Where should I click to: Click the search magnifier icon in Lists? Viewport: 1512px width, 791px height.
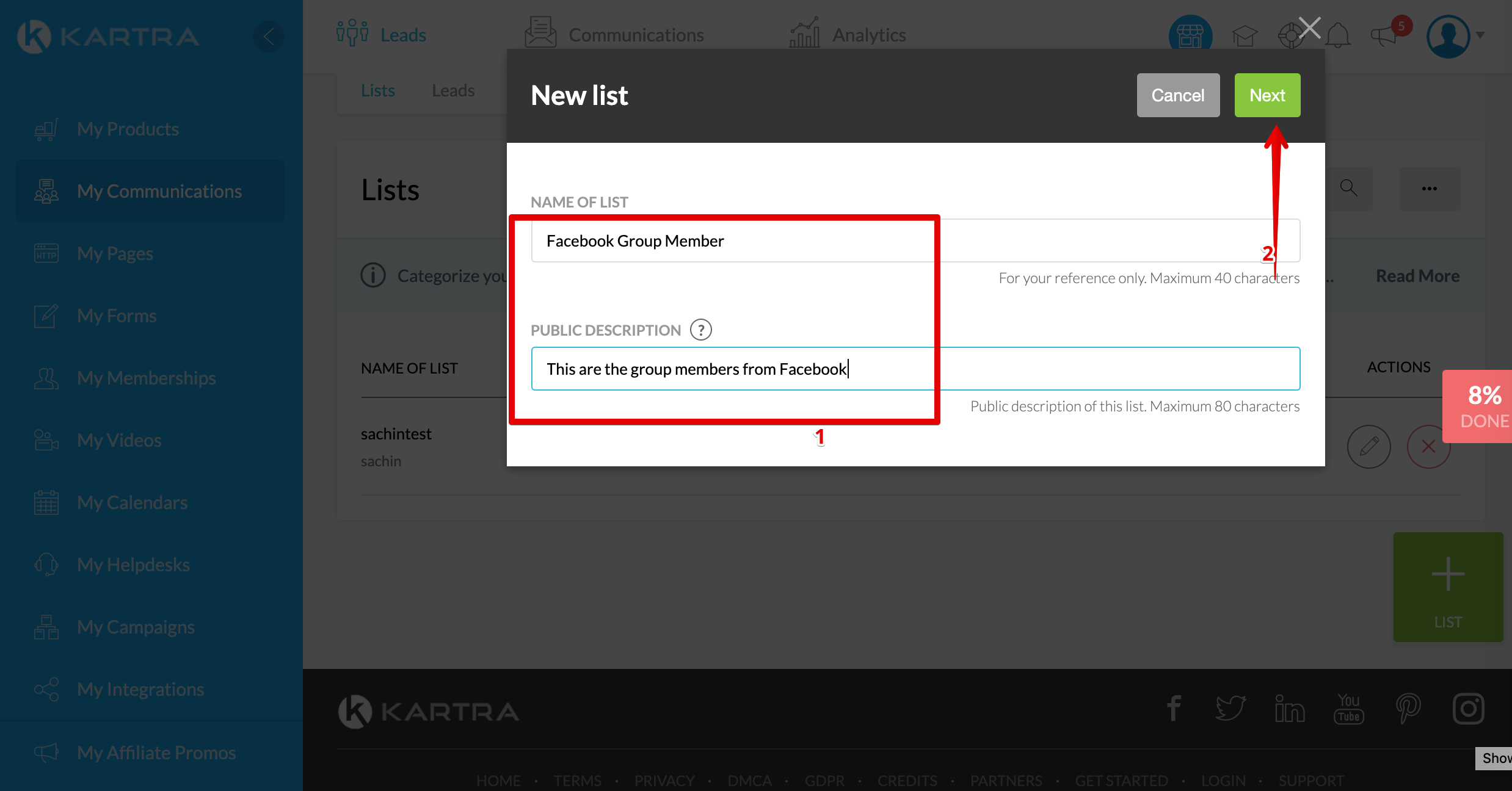tap(1348, 189)
